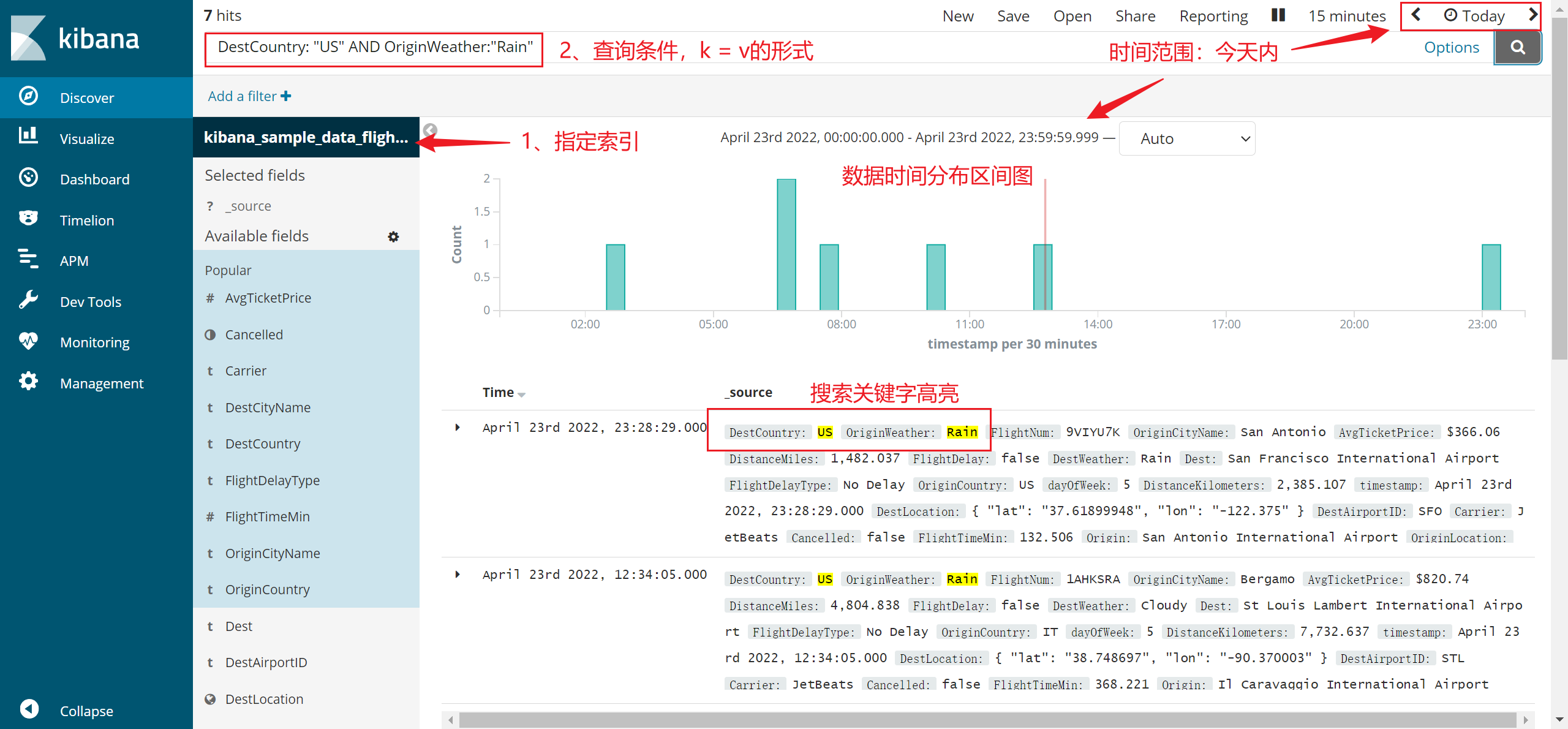Open the Dev Tools wrench icon

(28, 300)
